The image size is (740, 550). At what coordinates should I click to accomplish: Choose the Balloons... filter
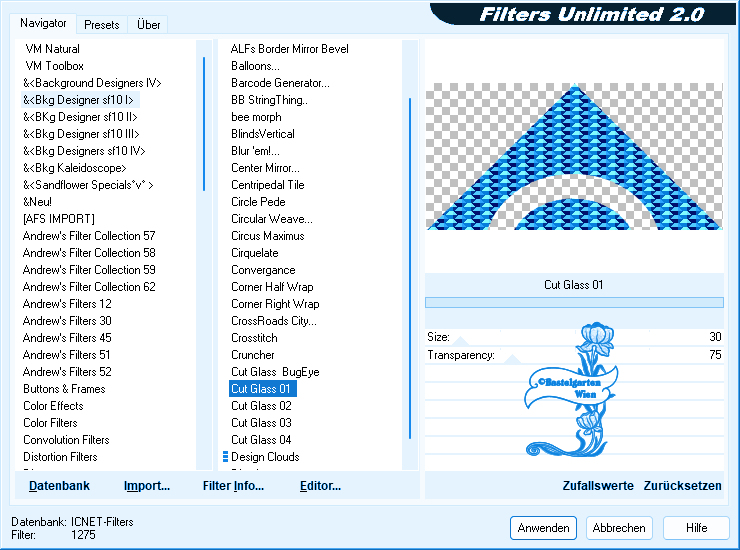coord(255,66)
